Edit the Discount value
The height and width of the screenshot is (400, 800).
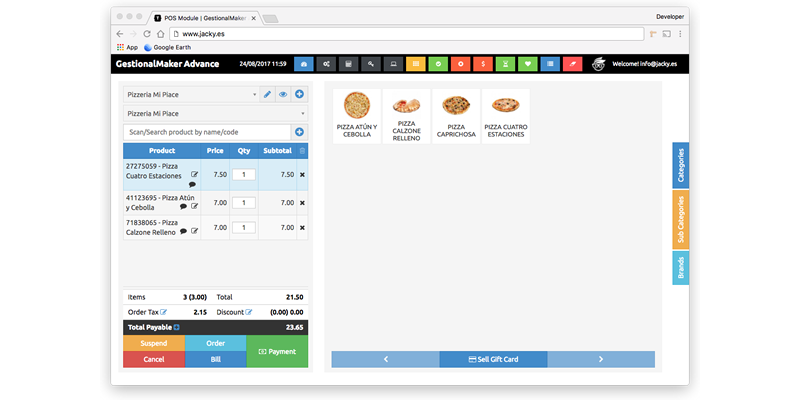(248, 312)
